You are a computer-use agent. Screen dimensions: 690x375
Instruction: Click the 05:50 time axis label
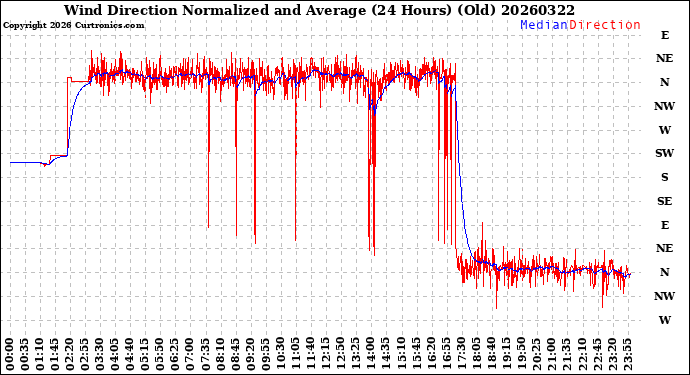pyautogui.click(x=160, y=355)
